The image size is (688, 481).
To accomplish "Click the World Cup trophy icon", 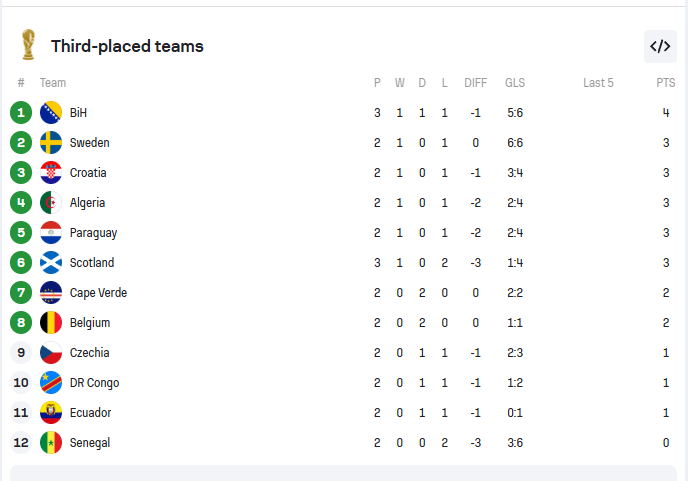I will pos(29,44).
